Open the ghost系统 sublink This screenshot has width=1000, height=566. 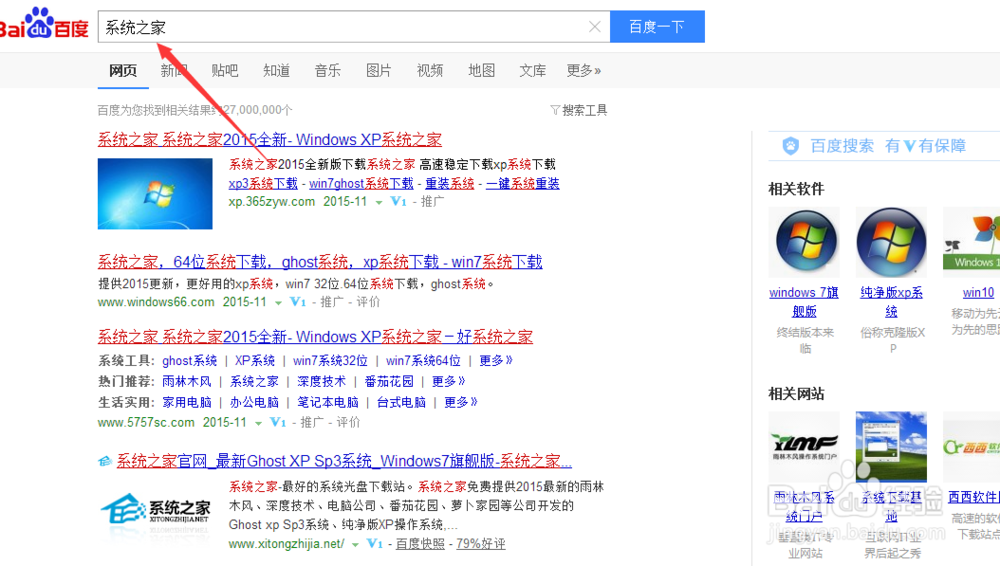[x=189, y=361]
